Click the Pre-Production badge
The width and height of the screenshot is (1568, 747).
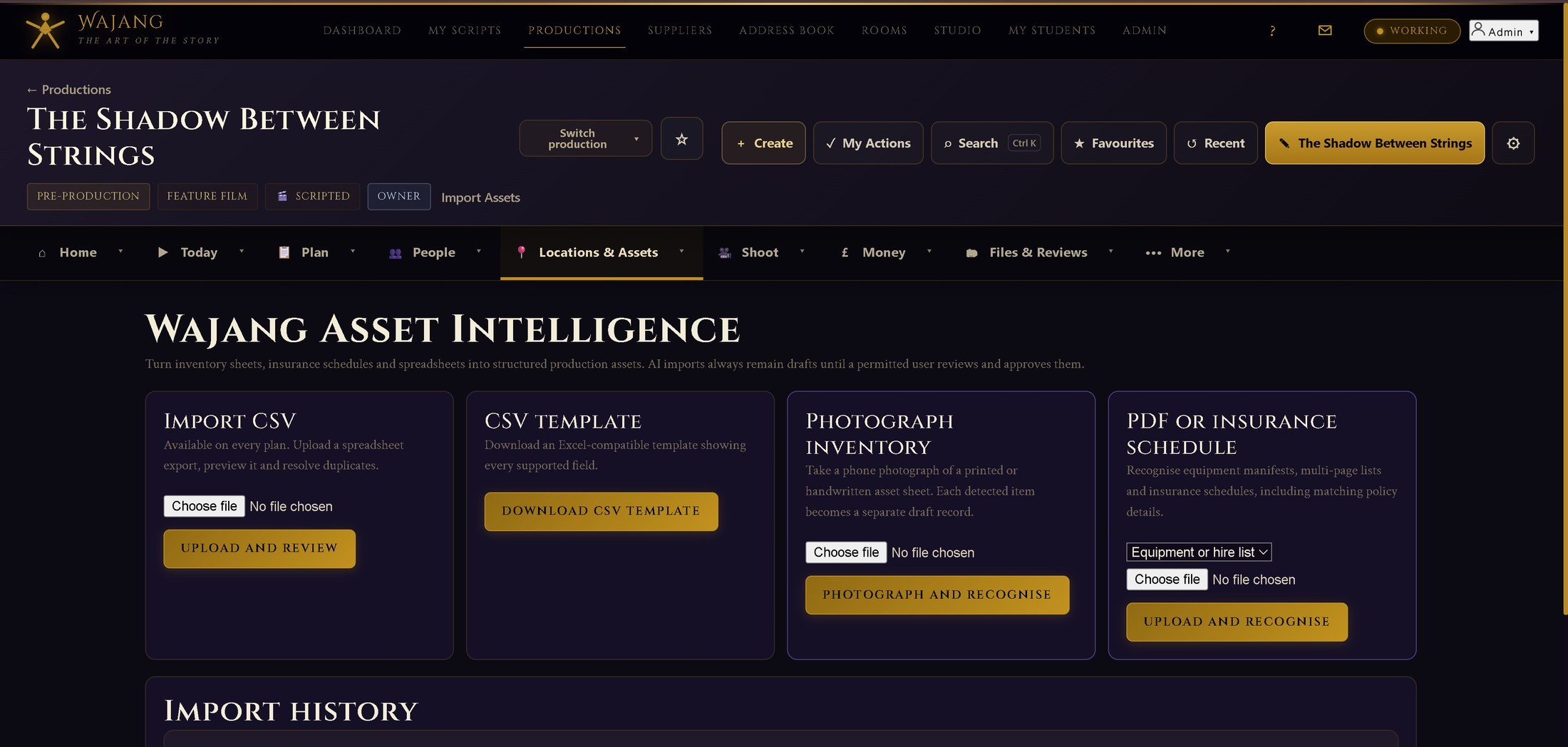(x=88, y=197)
